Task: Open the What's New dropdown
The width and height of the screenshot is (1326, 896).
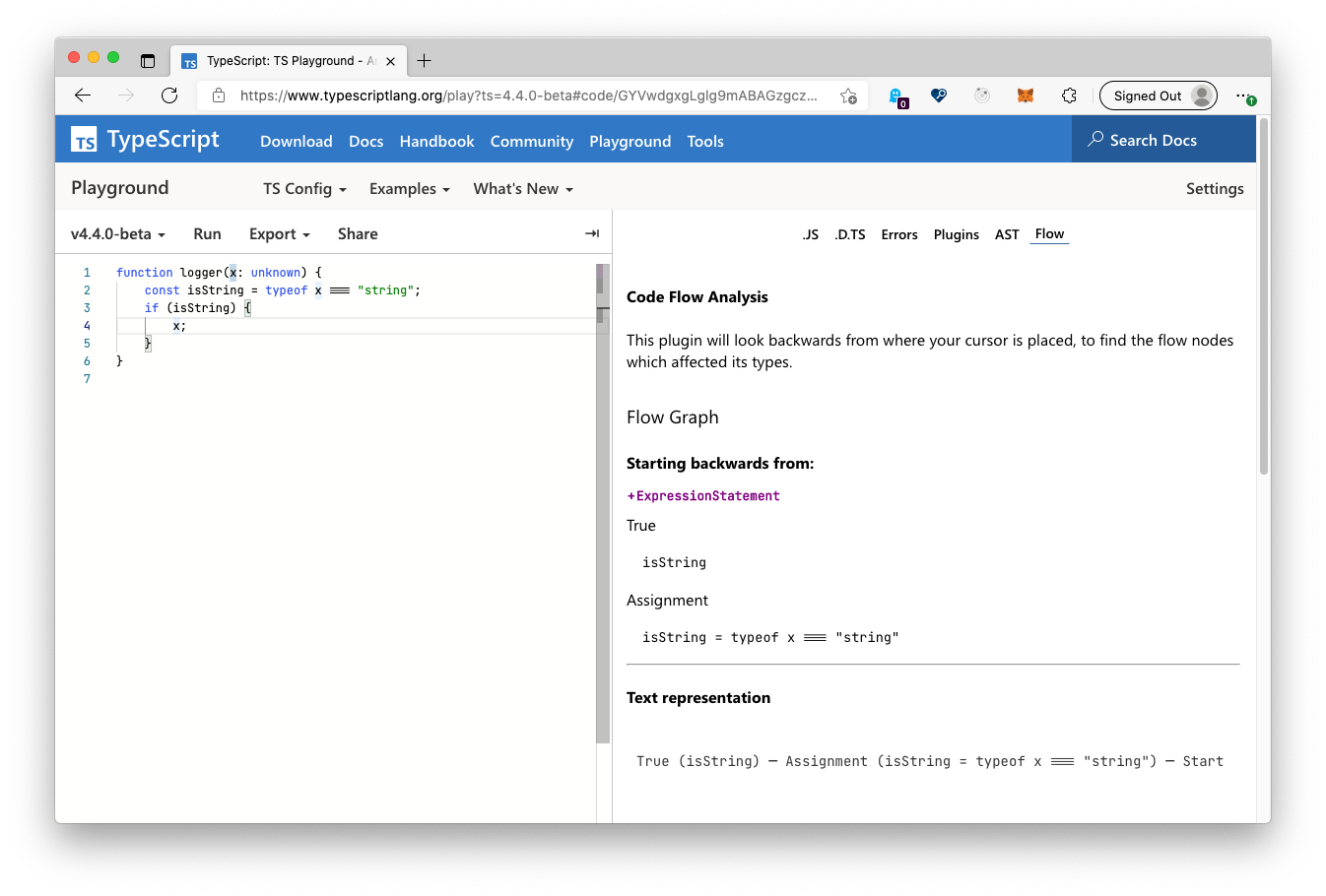Action: pyautogui.click(x=523, y=188)
